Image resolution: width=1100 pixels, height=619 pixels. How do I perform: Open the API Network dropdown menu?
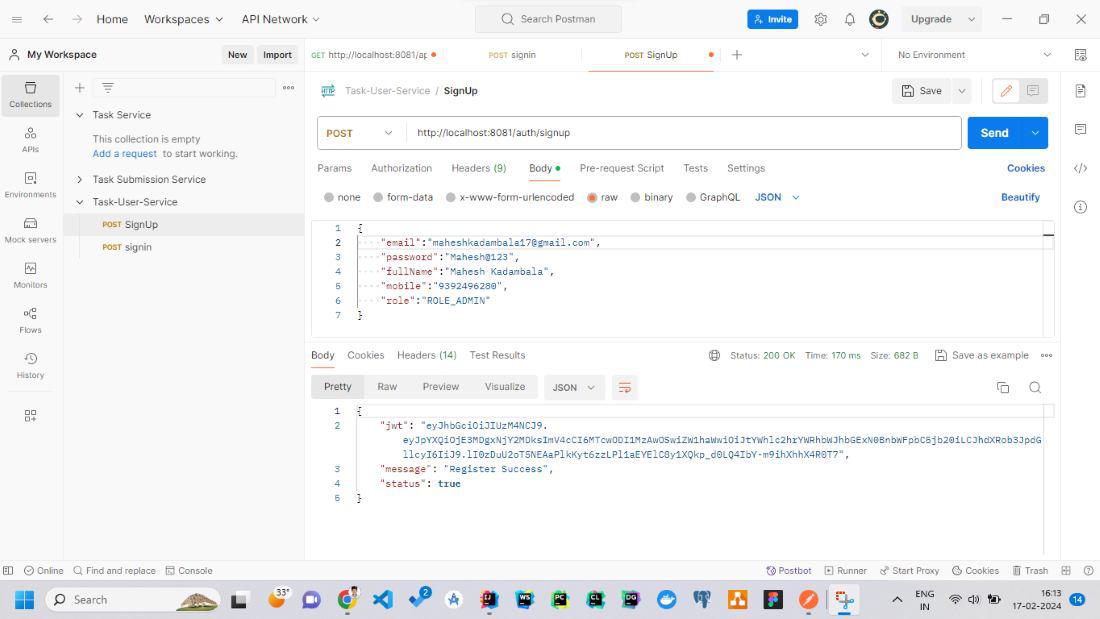(x=281, y=19)
